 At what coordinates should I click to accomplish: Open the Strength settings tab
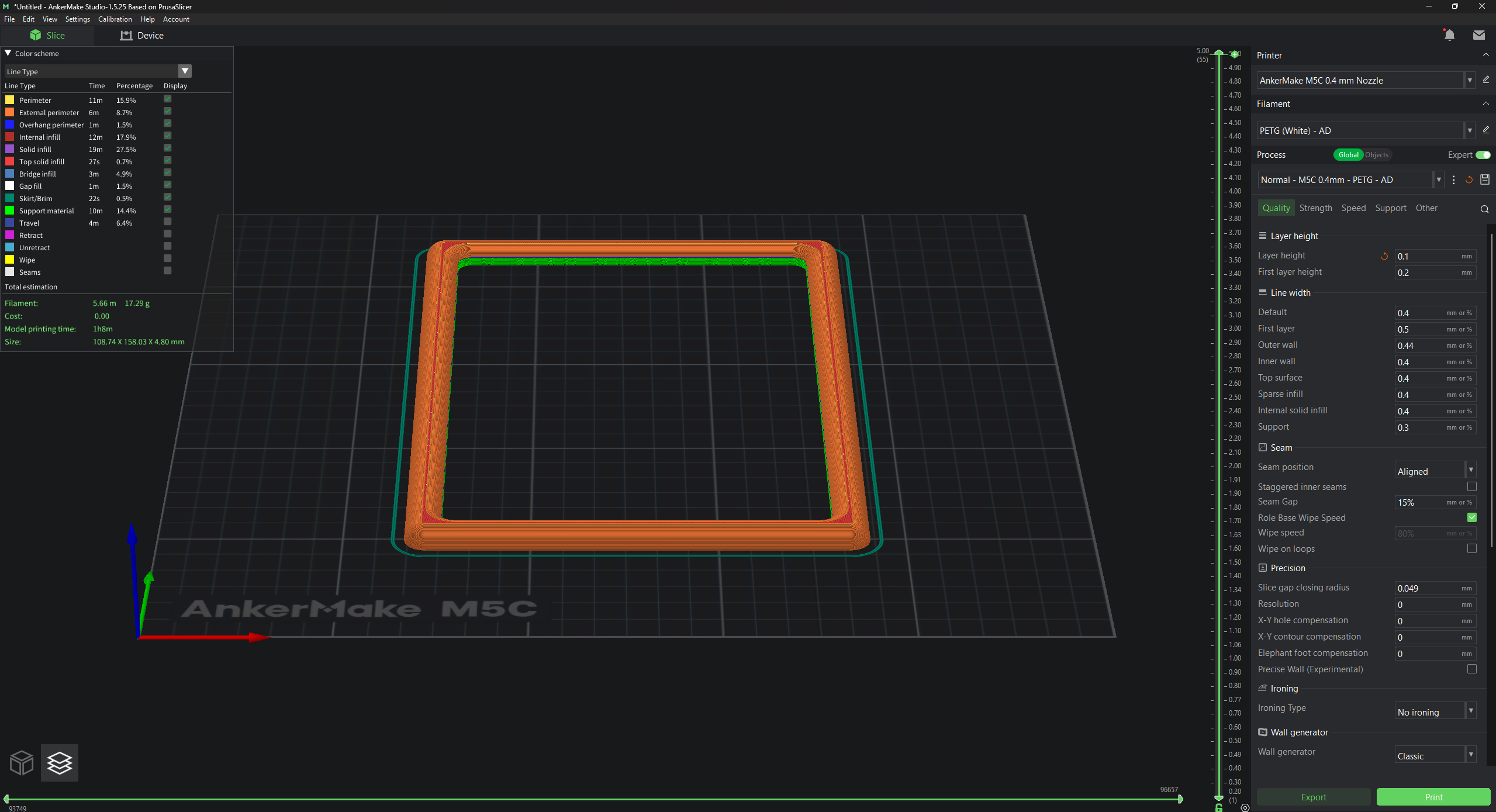point(1315,208)
